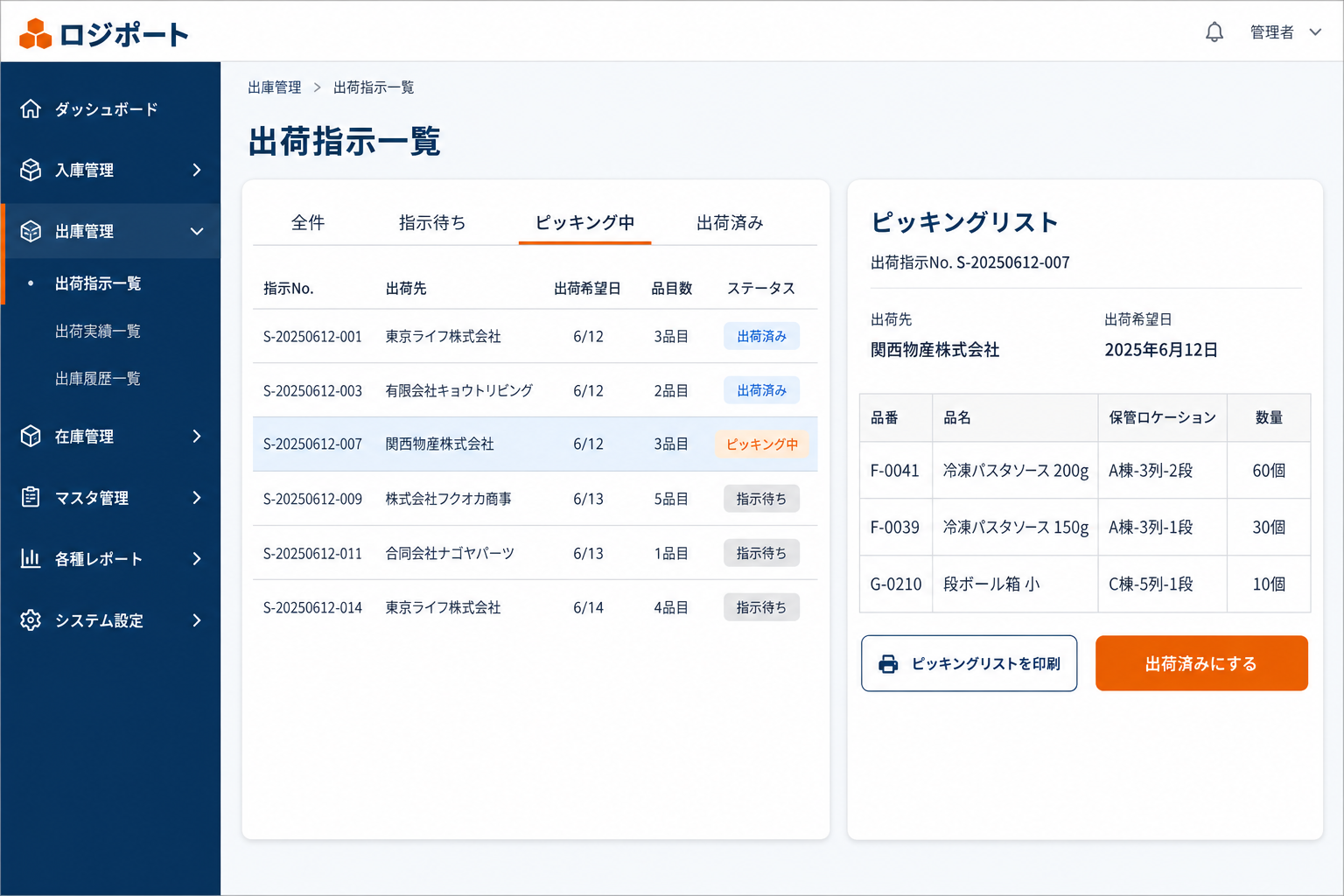Click 指示待ち badge of 合同会社ナゴヤパーツ

click(761, 553)
